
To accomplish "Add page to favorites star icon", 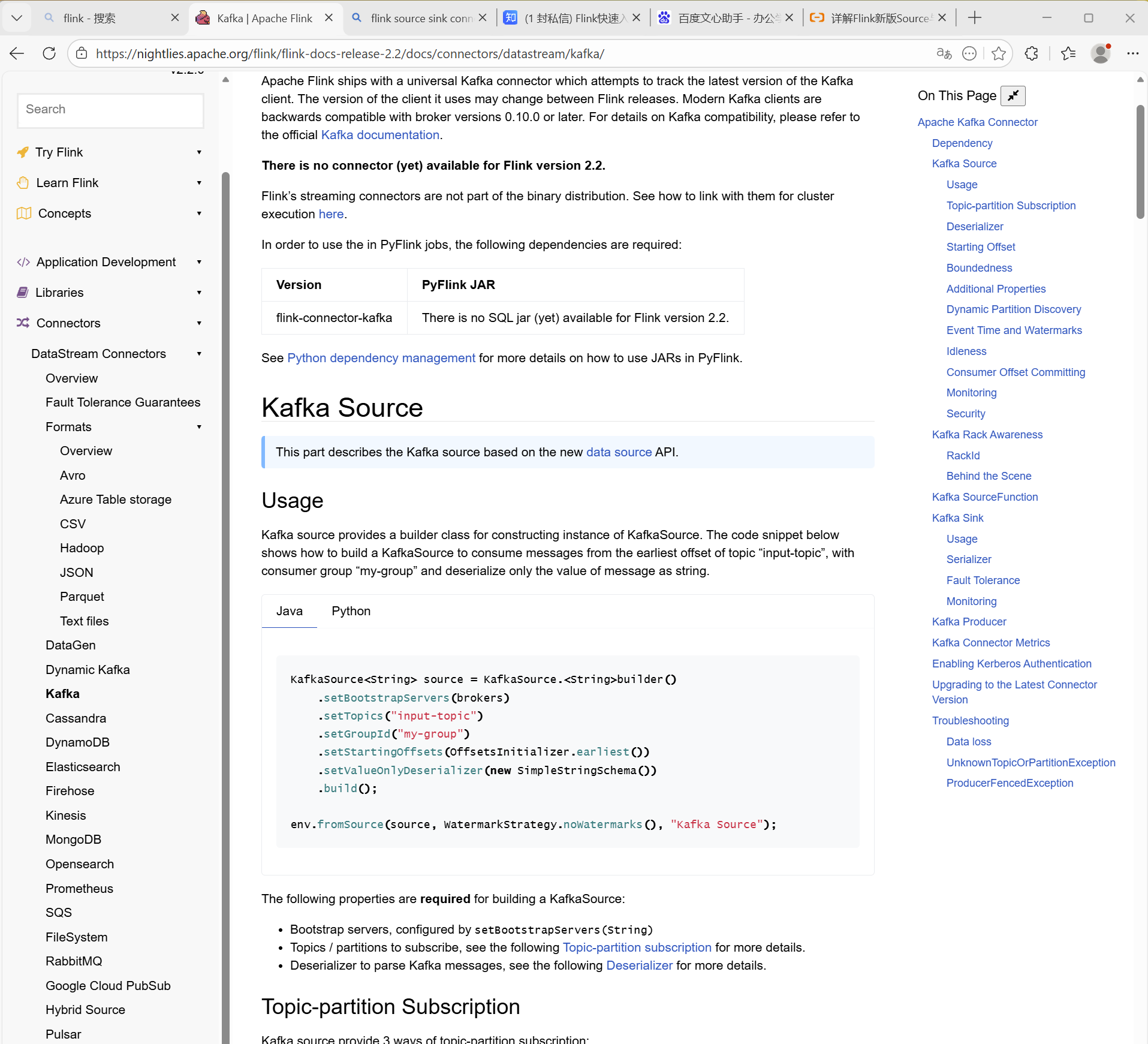I will pyautogui.click(x=999, y=54).
